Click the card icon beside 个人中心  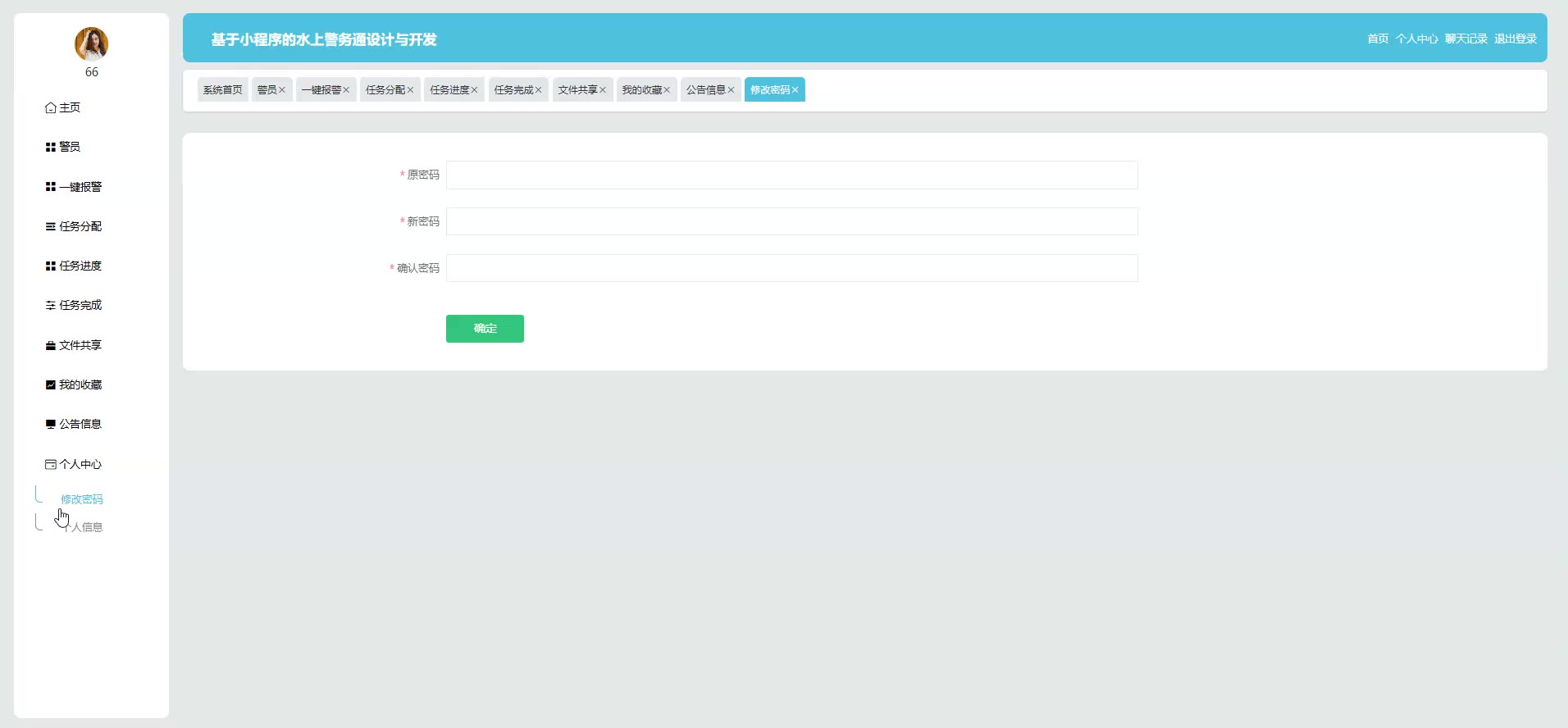point(51,464)
